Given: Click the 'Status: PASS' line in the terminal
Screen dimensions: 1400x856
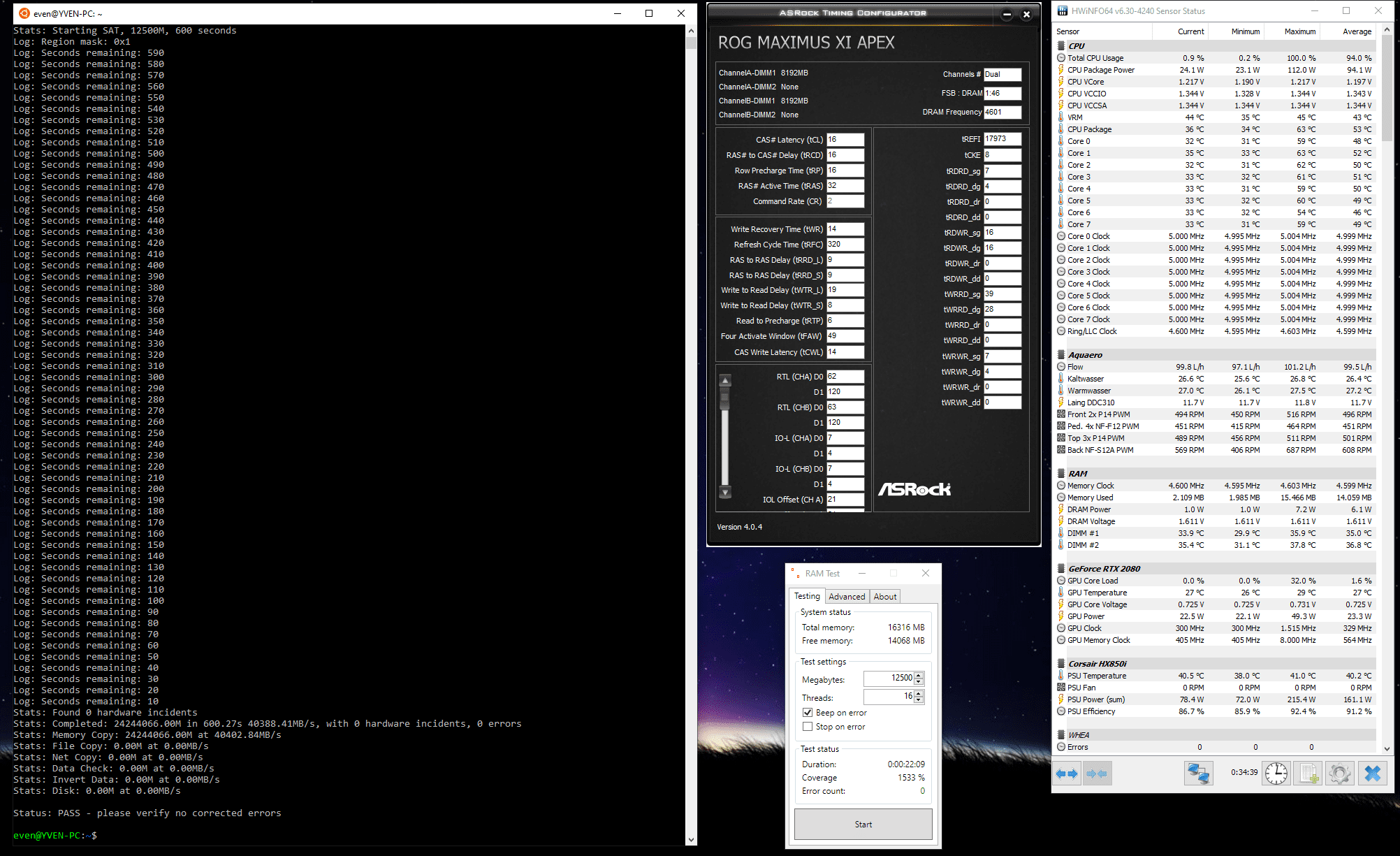Looking at the screenshot, I should point(147,813).
